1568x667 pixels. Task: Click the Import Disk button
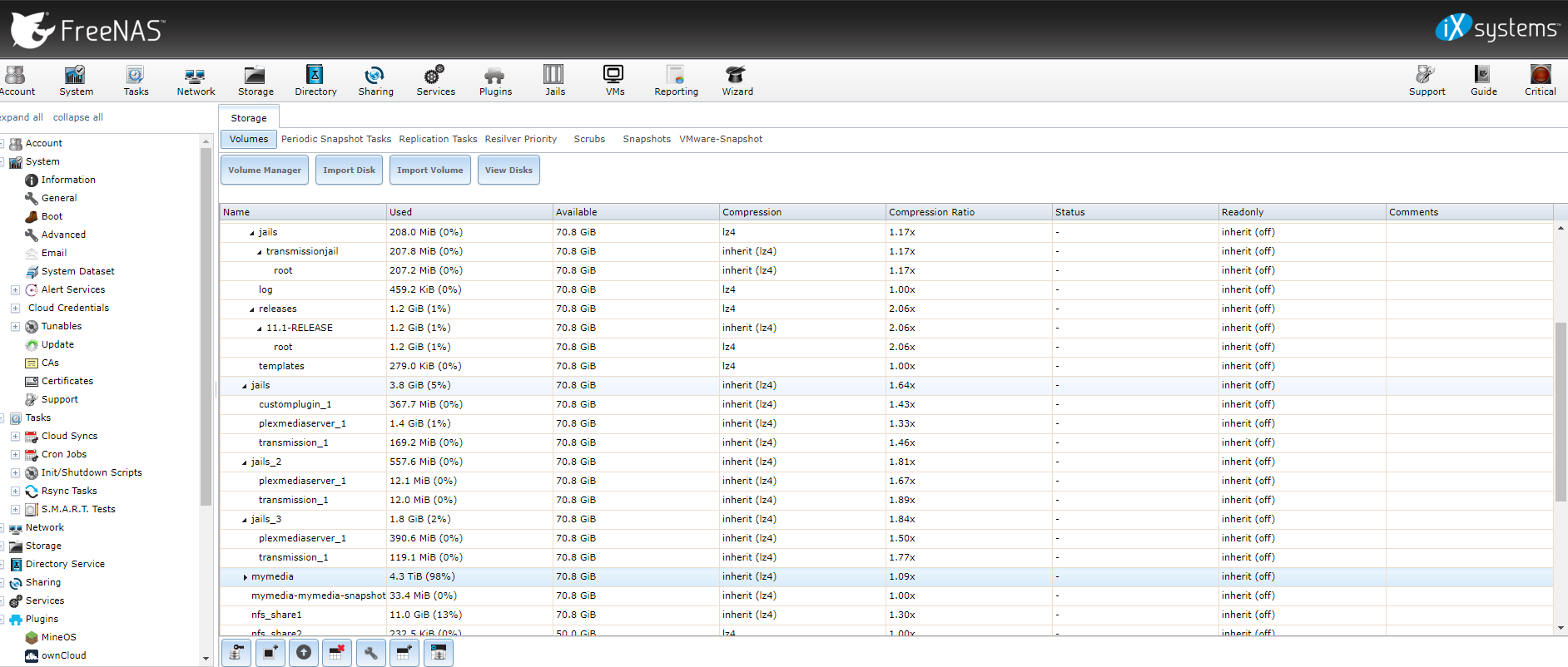click(349, 170)
